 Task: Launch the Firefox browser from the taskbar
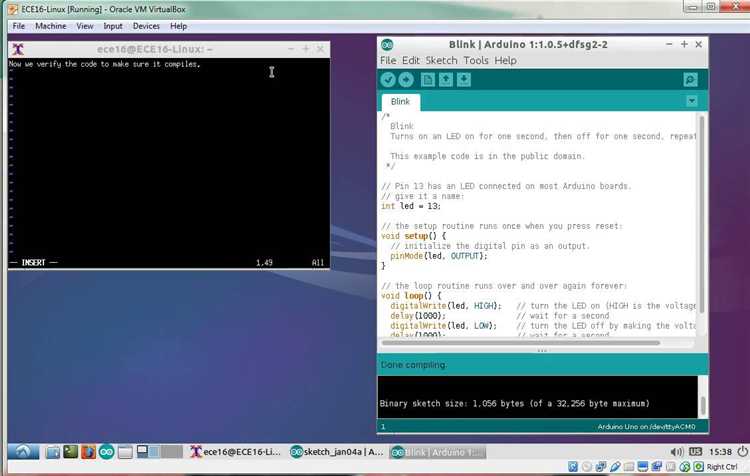[88, 452]
